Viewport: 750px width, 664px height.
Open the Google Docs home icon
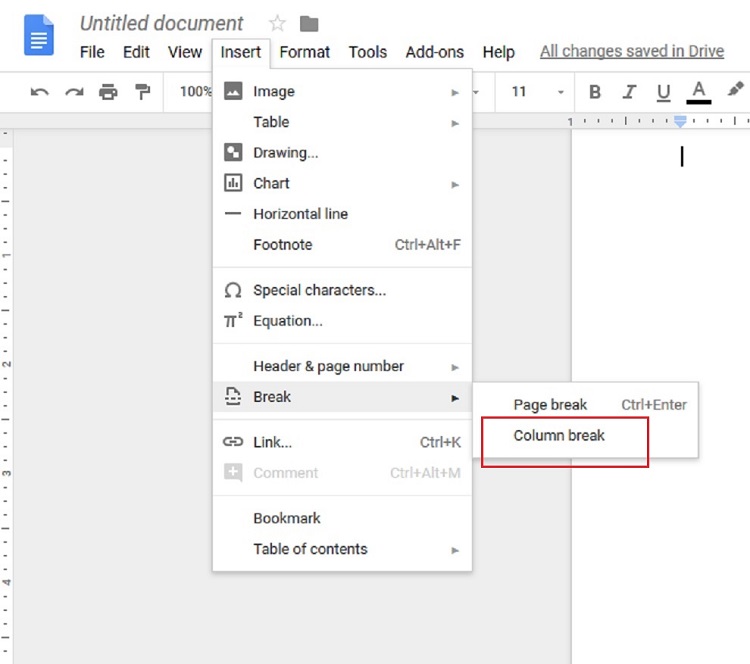(x=40, y=39)
